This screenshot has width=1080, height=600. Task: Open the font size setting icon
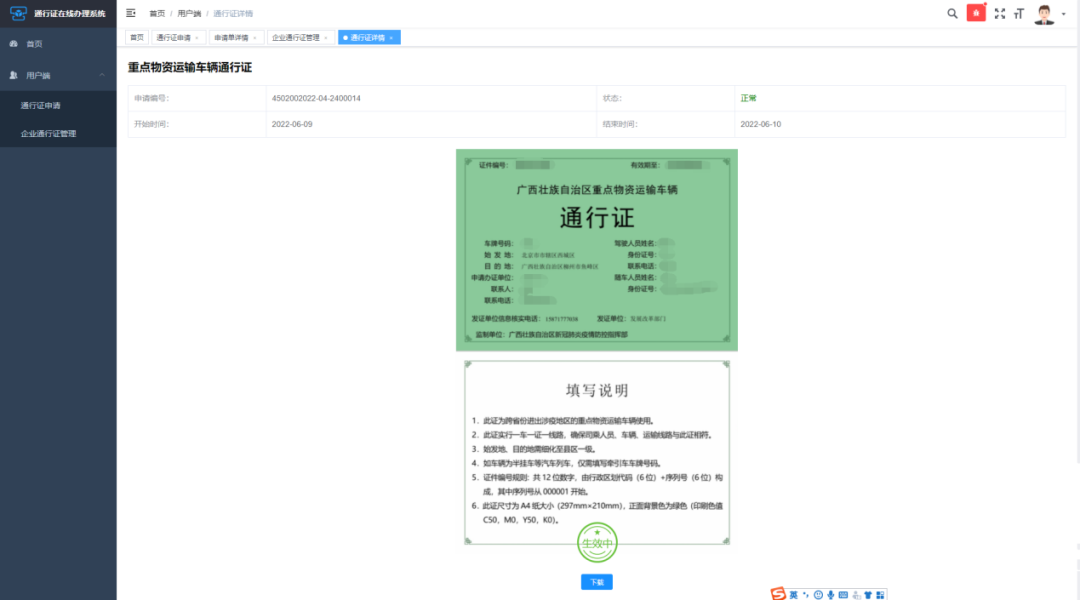(x=1019, y=13)
